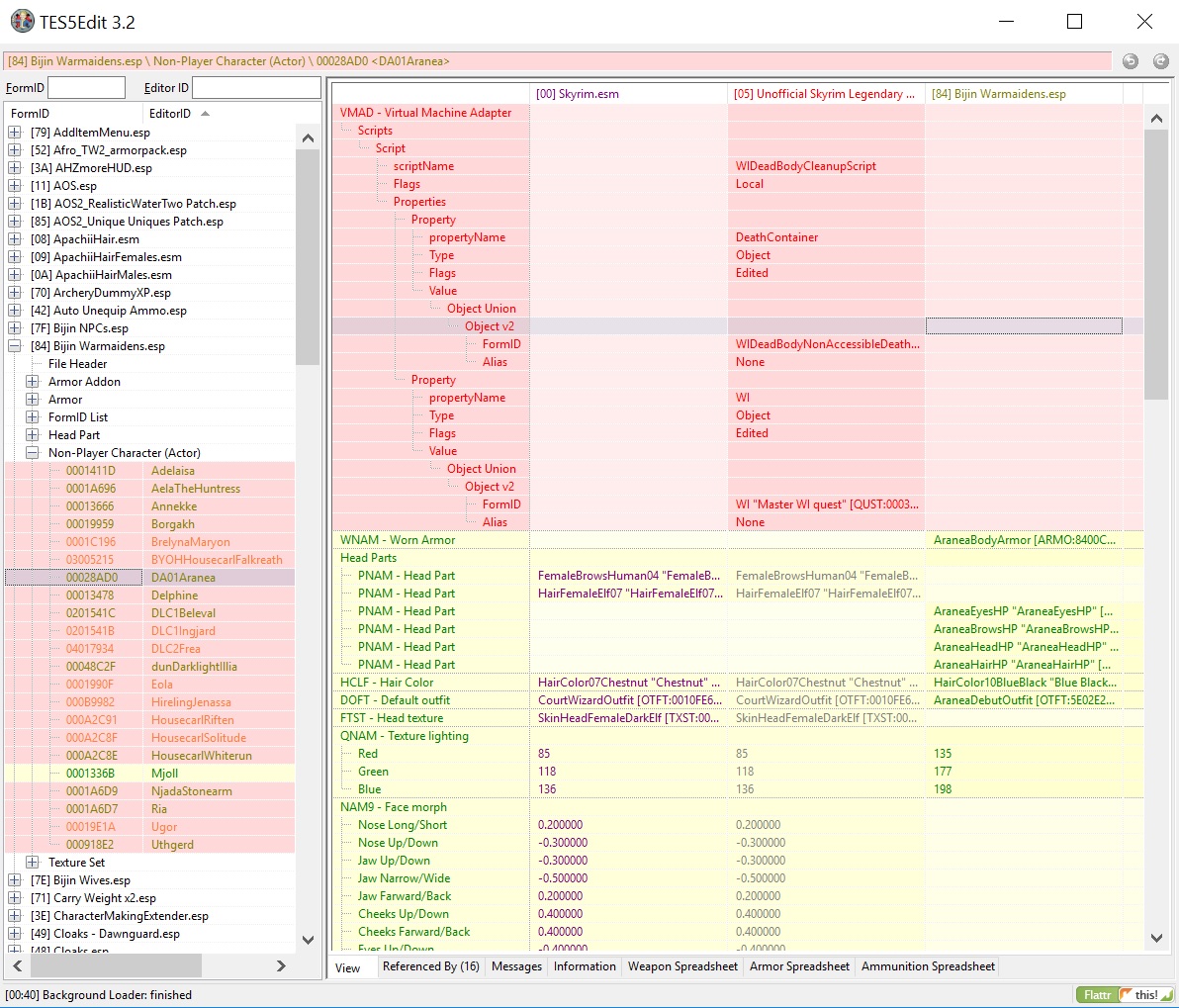Screen dimensions: 1179x1008
Task: Select the HousecarlWhiterun NPC record
Action: [149, 755]
